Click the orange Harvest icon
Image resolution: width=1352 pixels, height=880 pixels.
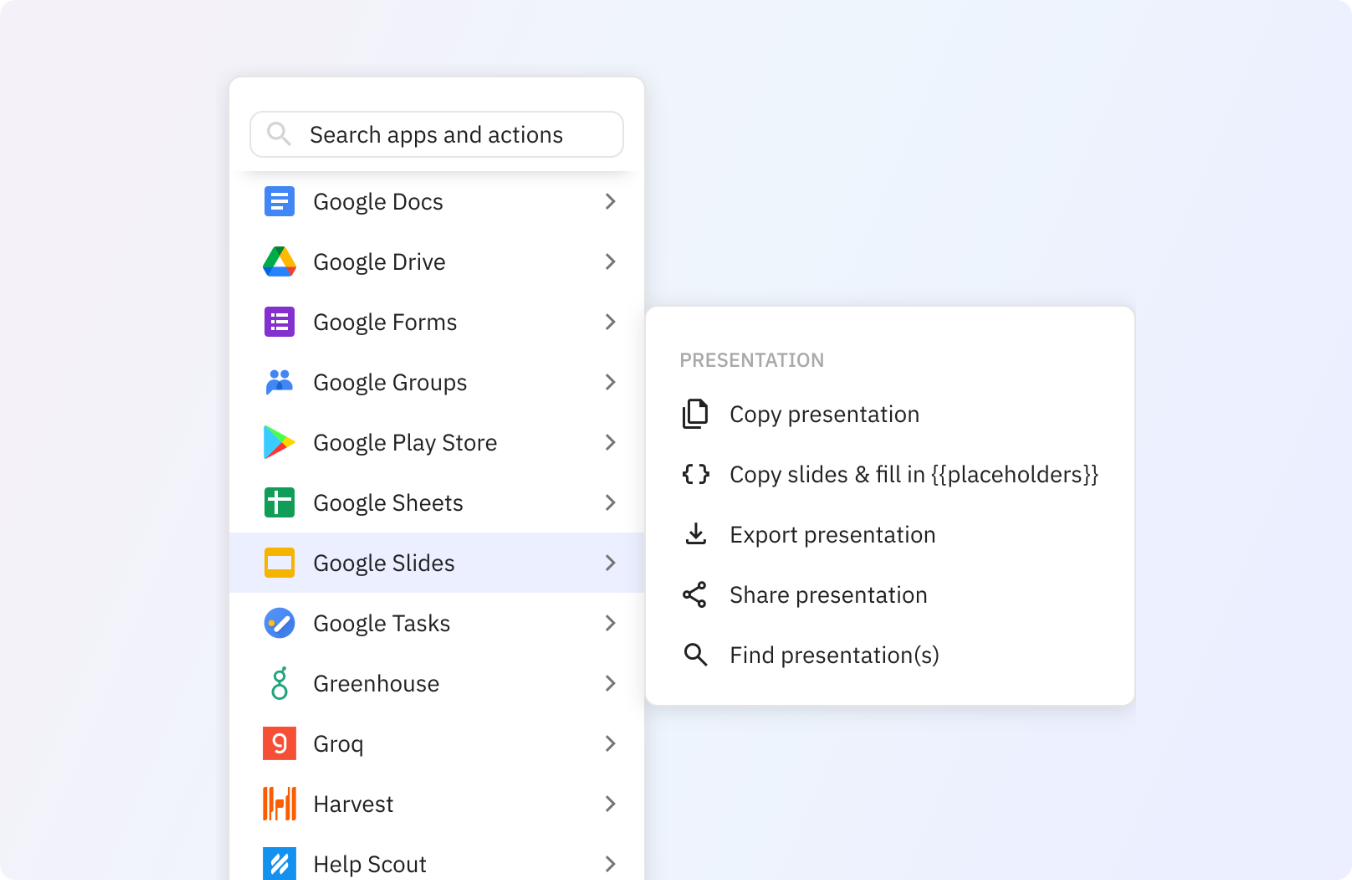[x=279, y=804]
